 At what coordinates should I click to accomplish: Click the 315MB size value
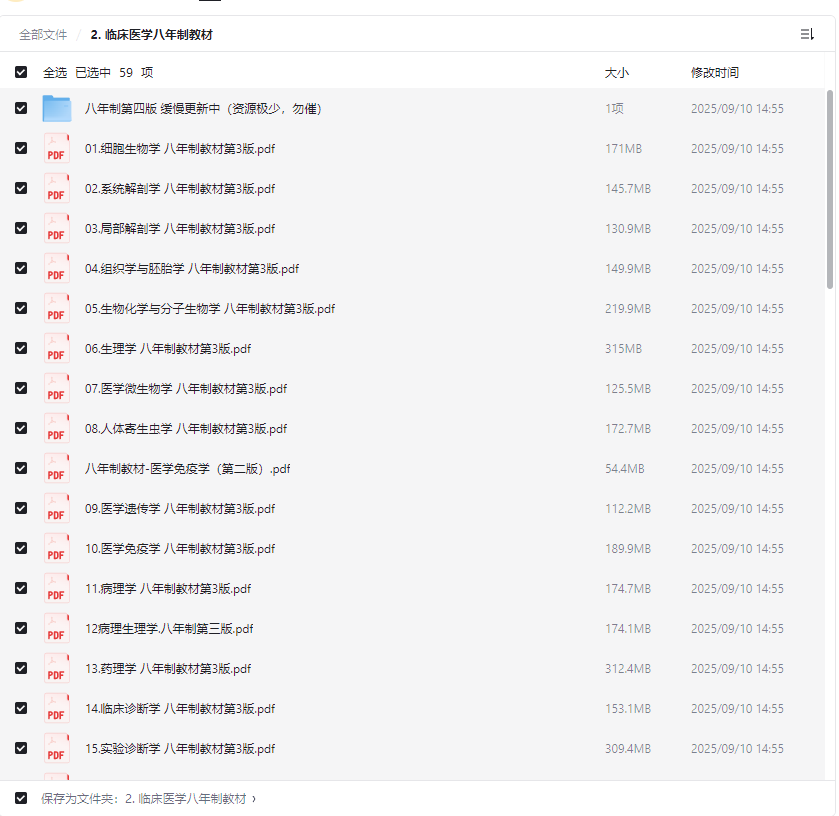click(623, 349)
